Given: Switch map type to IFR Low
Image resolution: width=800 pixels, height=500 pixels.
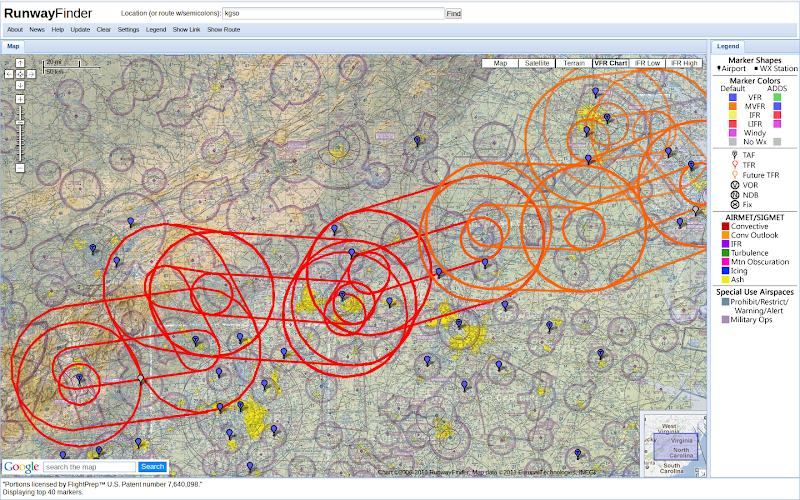Looking at the screenshot, I should [647, 63].
